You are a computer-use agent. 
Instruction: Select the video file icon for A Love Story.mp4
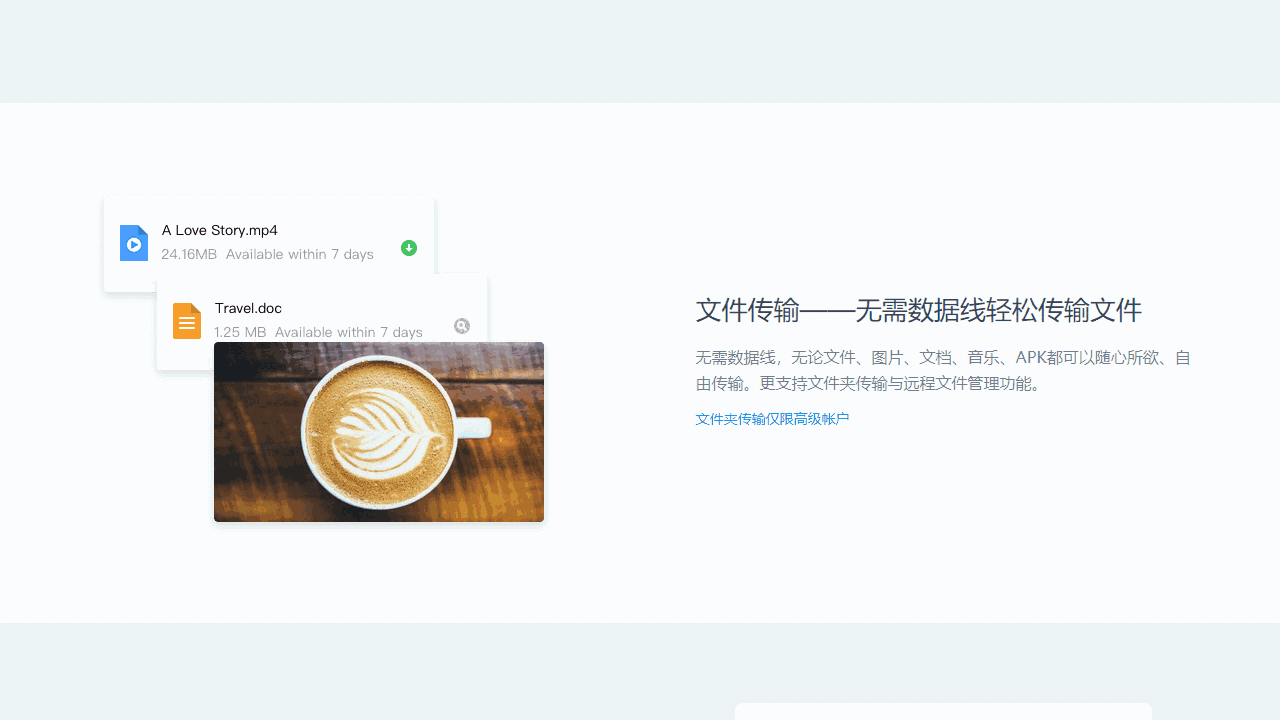133,243
